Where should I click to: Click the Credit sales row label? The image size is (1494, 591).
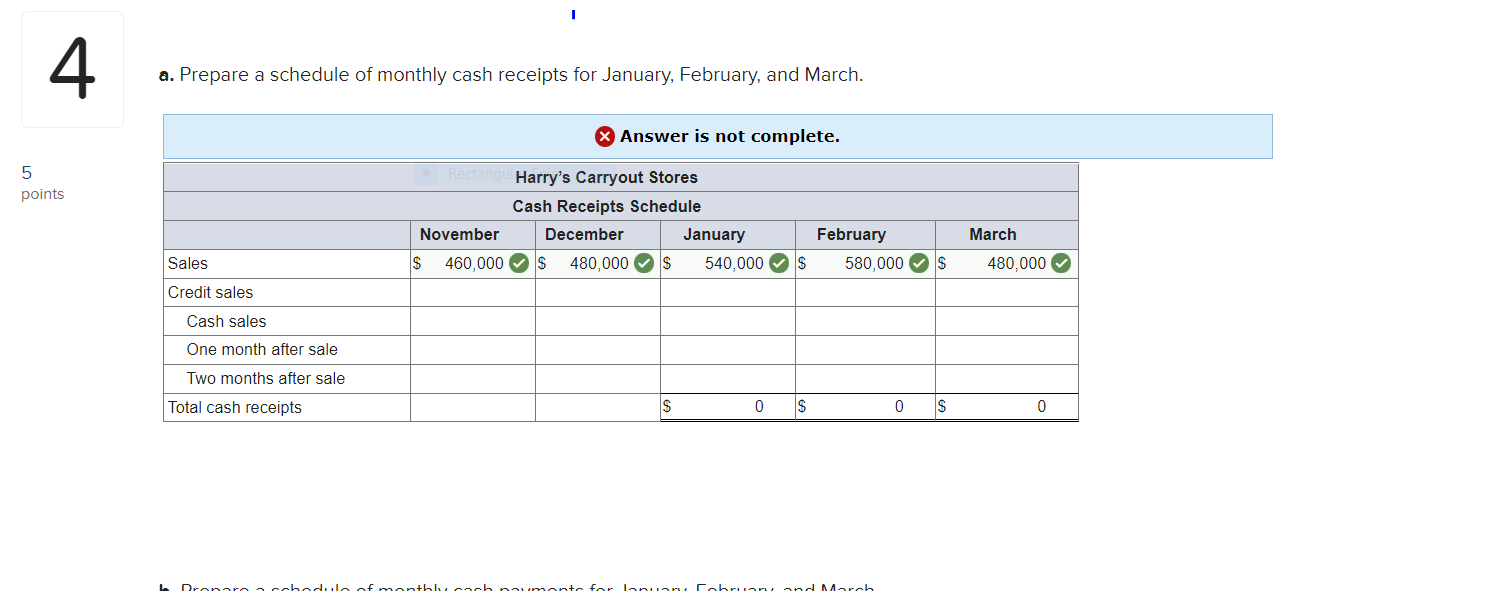tap(210, 293)
